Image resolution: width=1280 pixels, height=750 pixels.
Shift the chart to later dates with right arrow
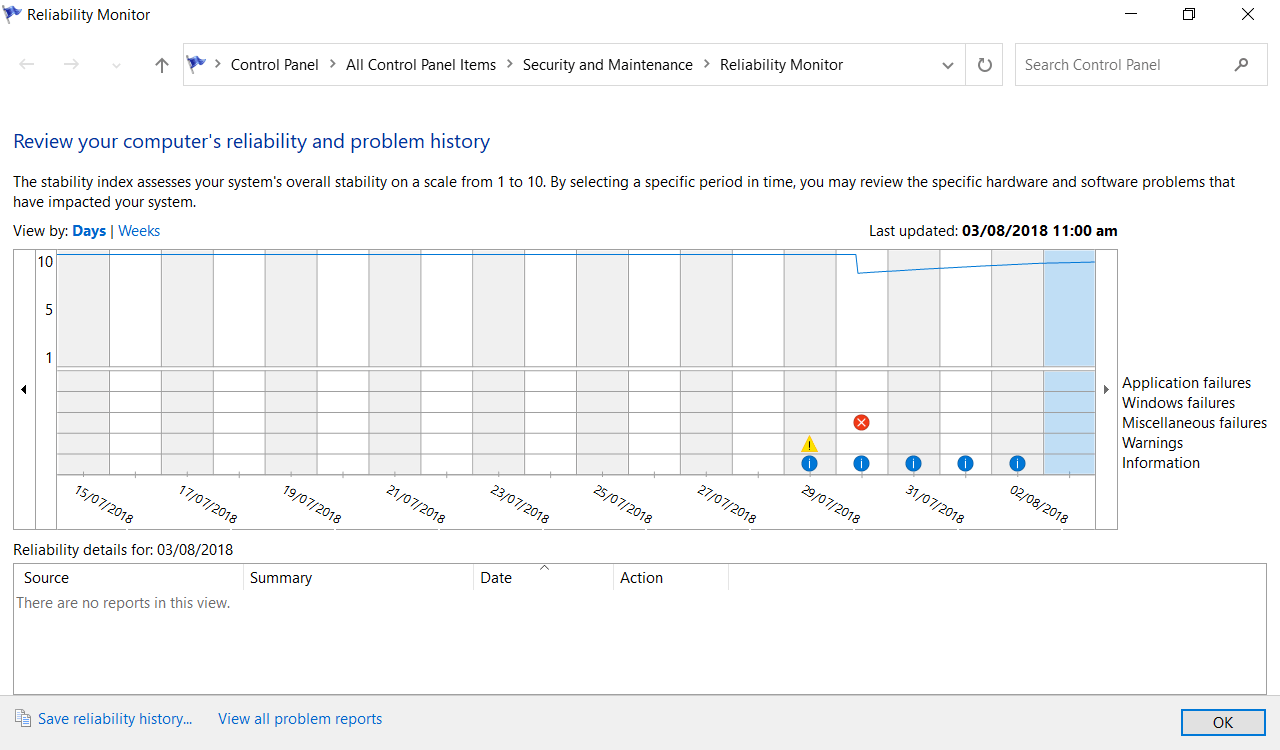1106,389
